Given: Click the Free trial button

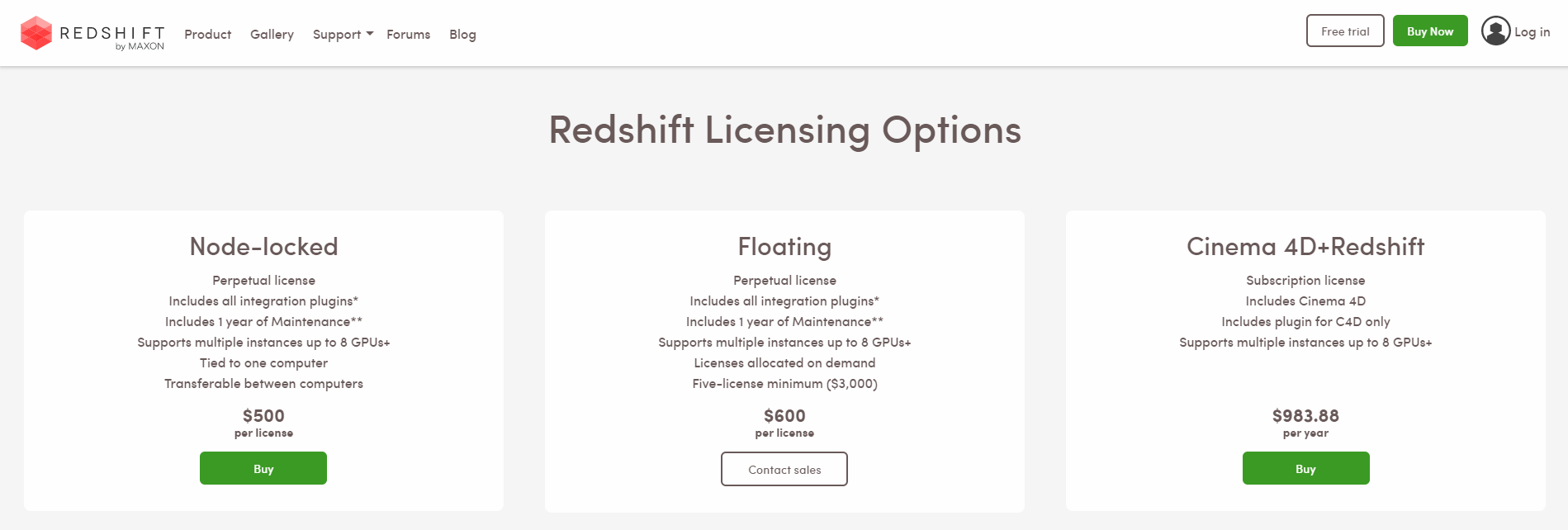Looking at the screenshot, I should pos(1344,31).
